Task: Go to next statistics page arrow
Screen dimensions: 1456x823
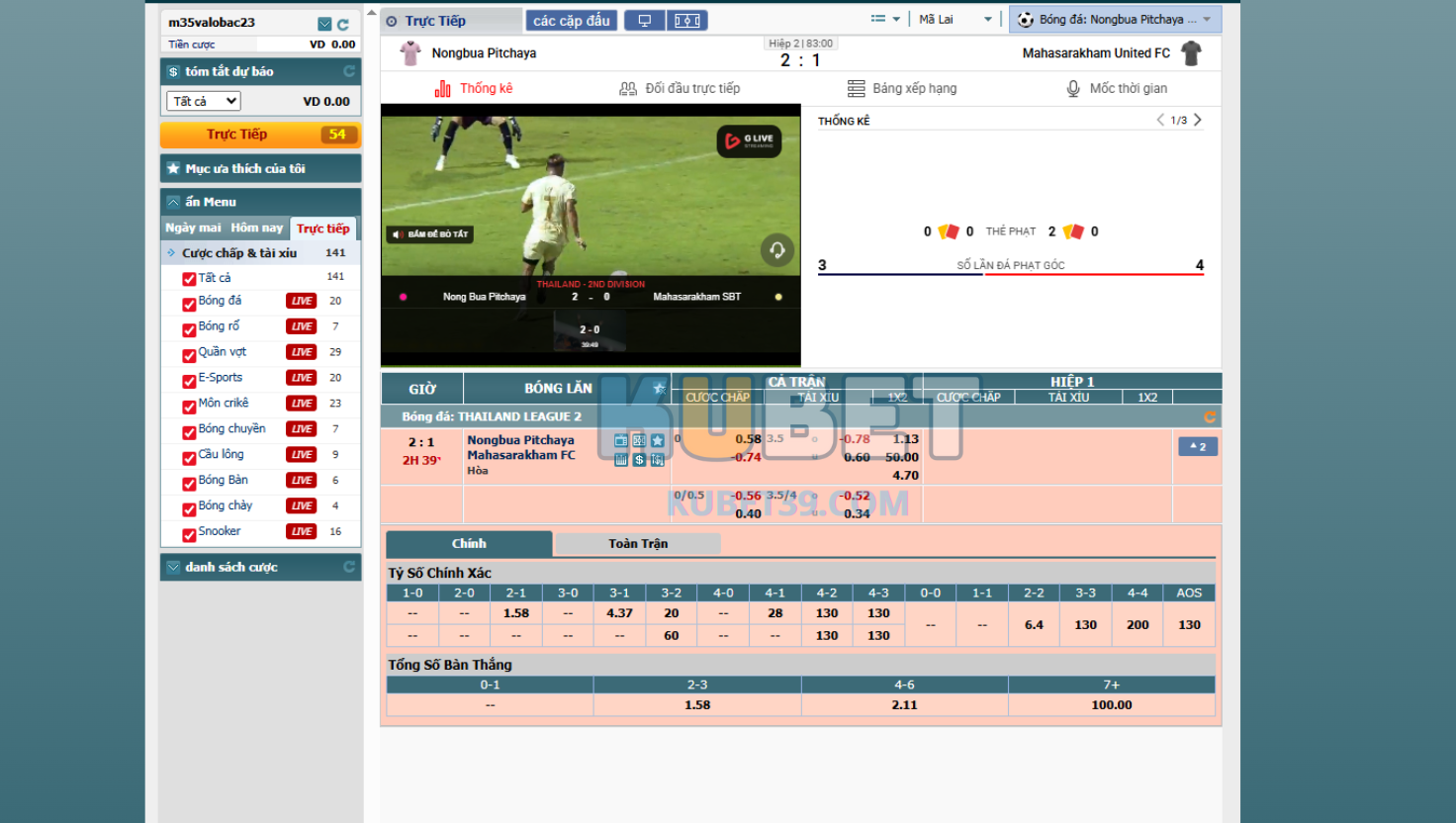Action: pos(1198,120)
